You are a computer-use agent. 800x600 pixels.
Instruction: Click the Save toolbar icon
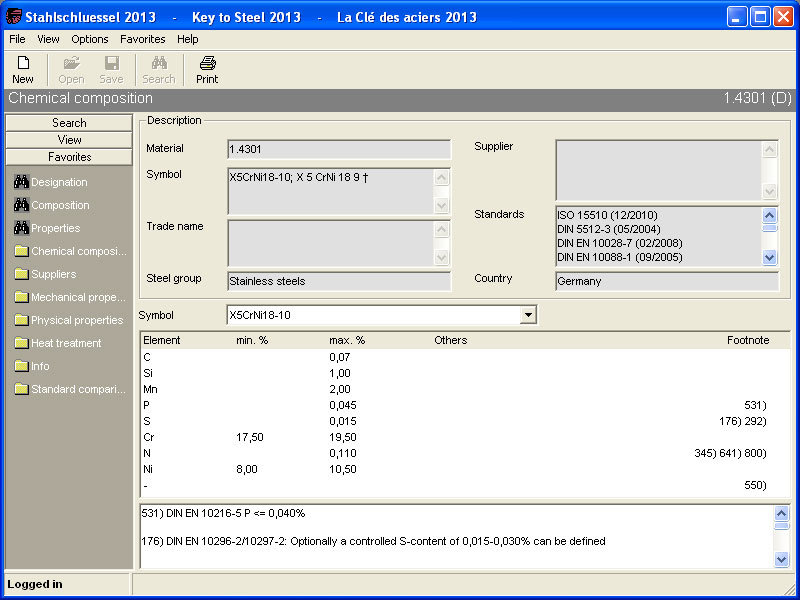click(111, 70)
